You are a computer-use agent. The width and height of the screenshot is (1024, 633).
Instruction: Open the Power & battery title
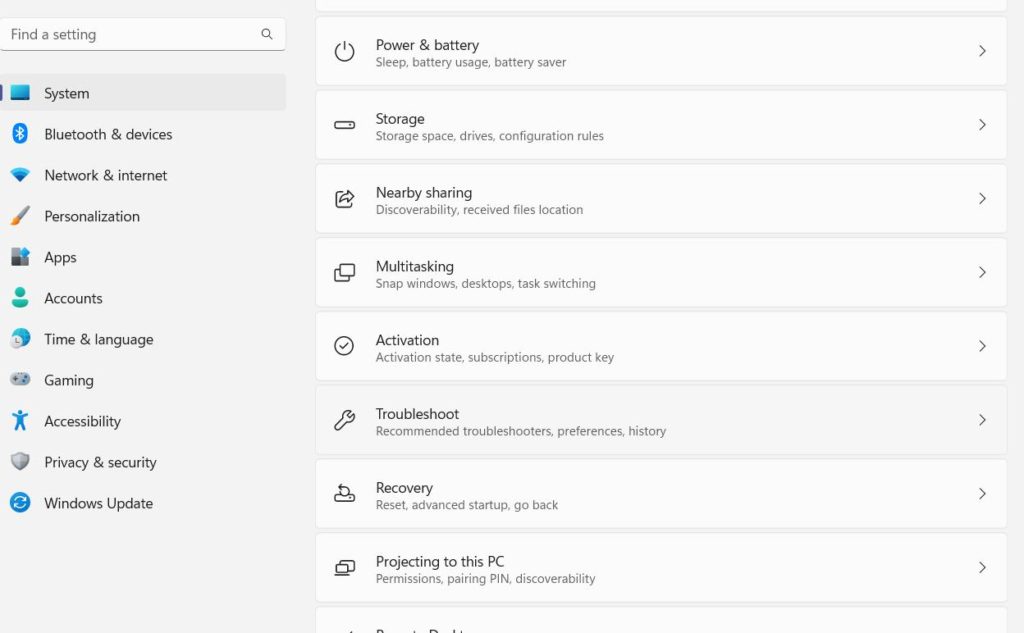point(427,45)
